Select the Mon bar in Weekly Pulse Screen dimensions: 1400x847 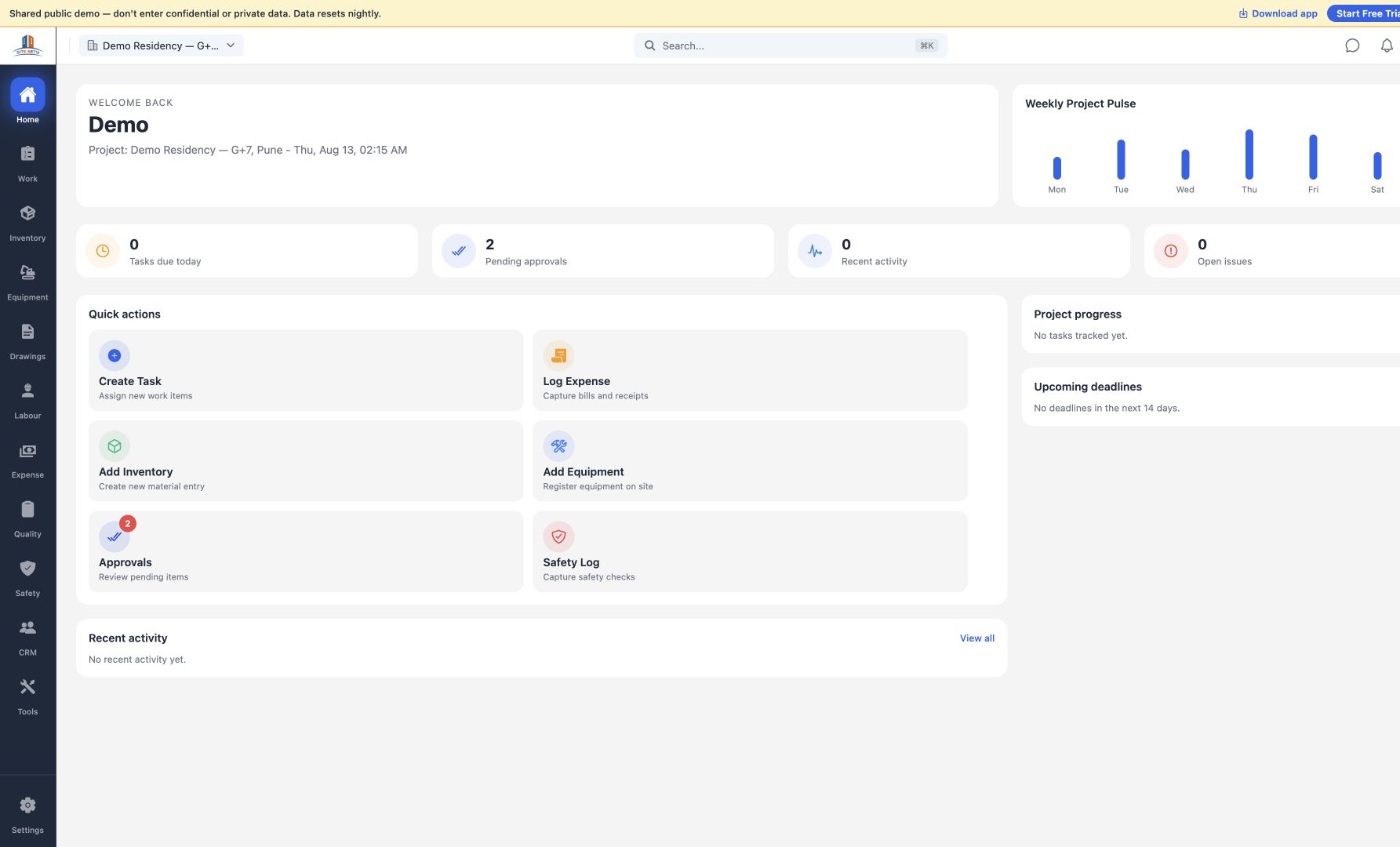click(1057, 168)
